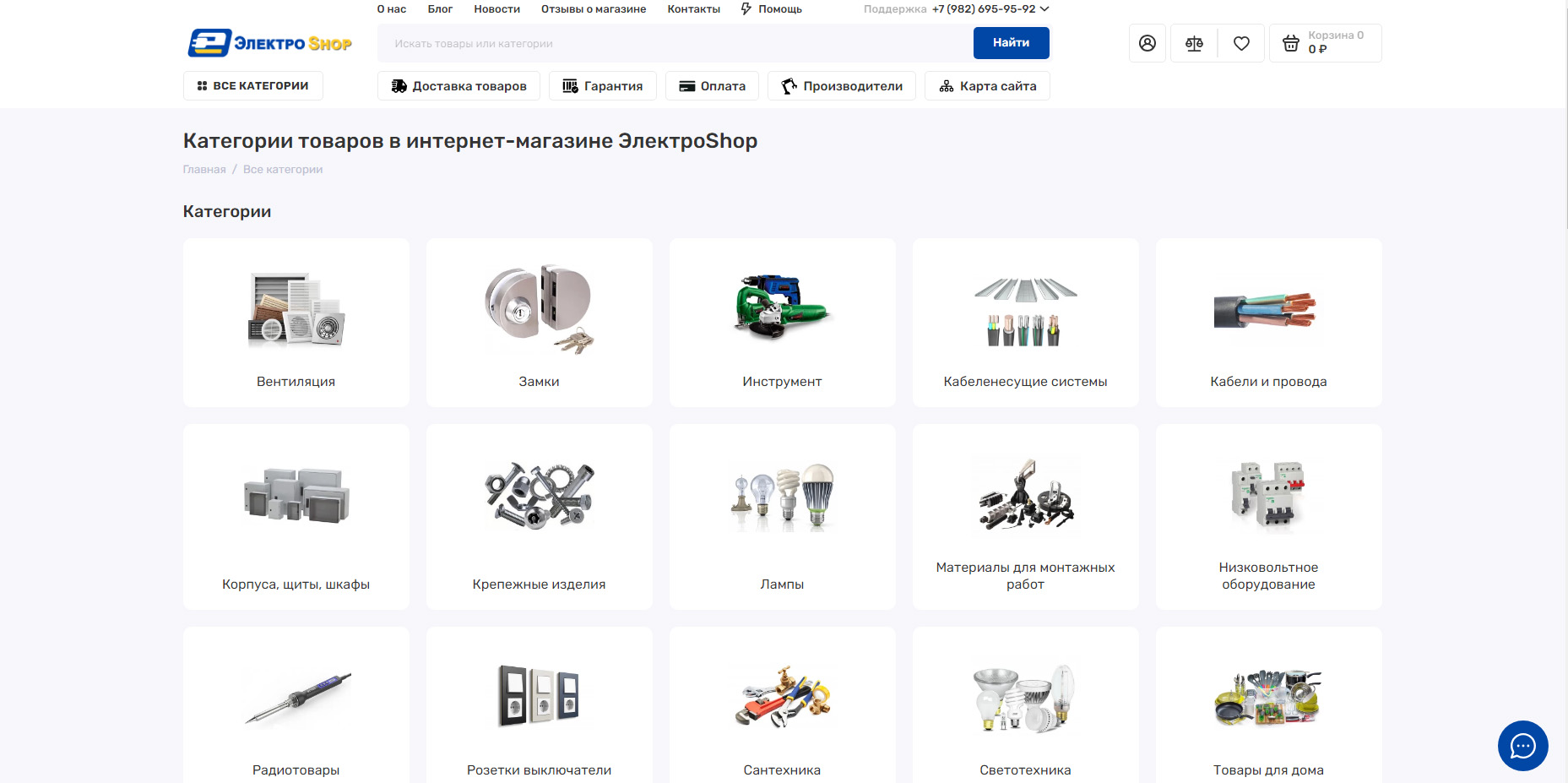Screen dimensions: 1568x783
Task: Open Светотехника lighting image
Action: 1025,698
